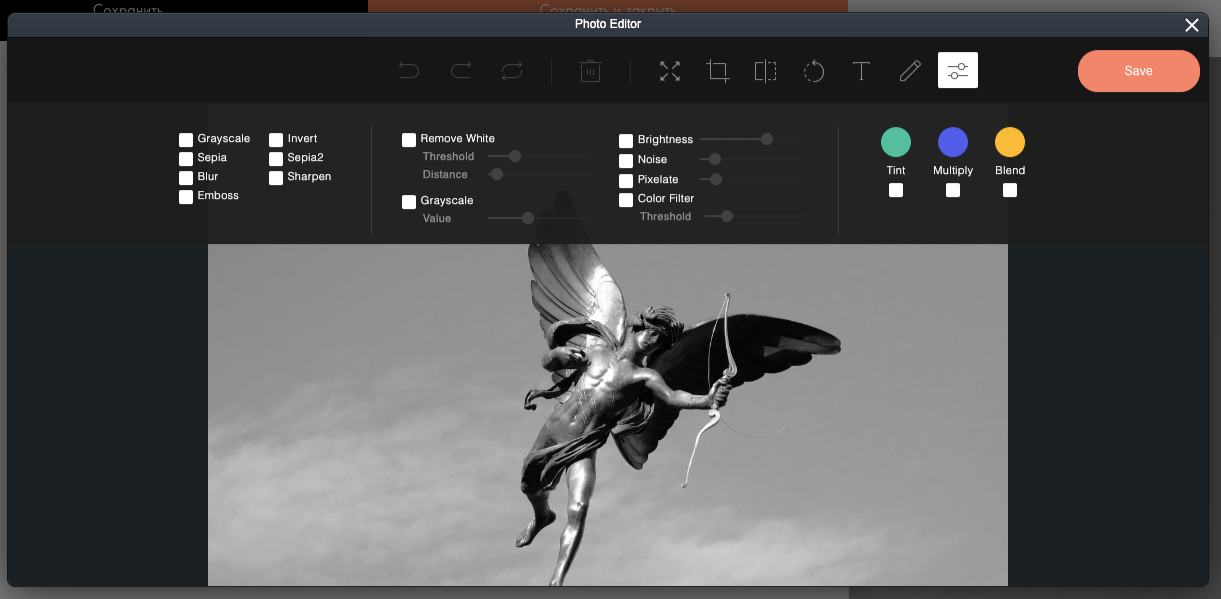Viewport: 1221px width, 599px height.
Task: Click the Pixelate slider
Action: click(x=750, y=179)
